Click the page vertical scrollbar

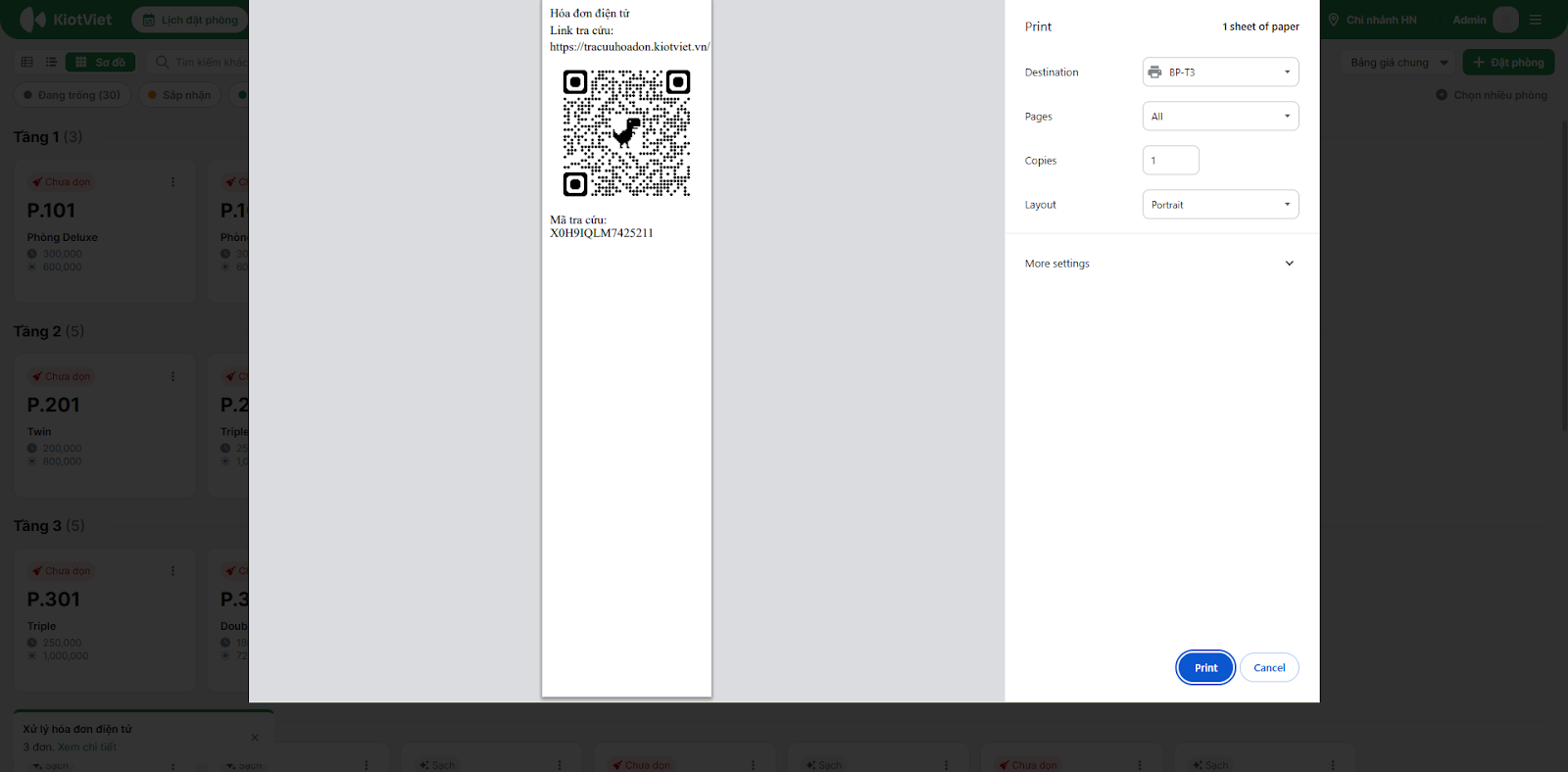tap(1563, 274)
